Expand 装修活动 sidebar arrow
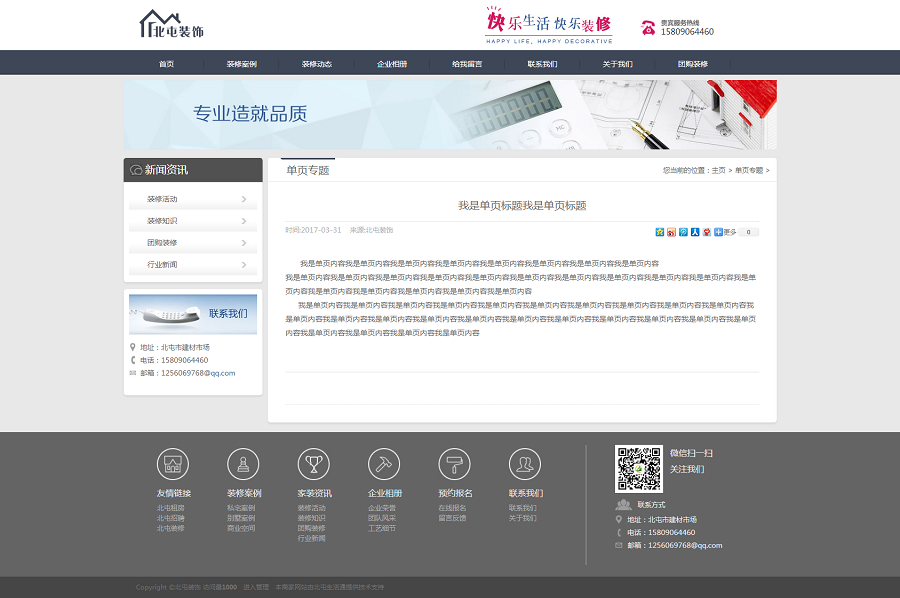Viewport: 900px width, 598px height. (244, 199)
